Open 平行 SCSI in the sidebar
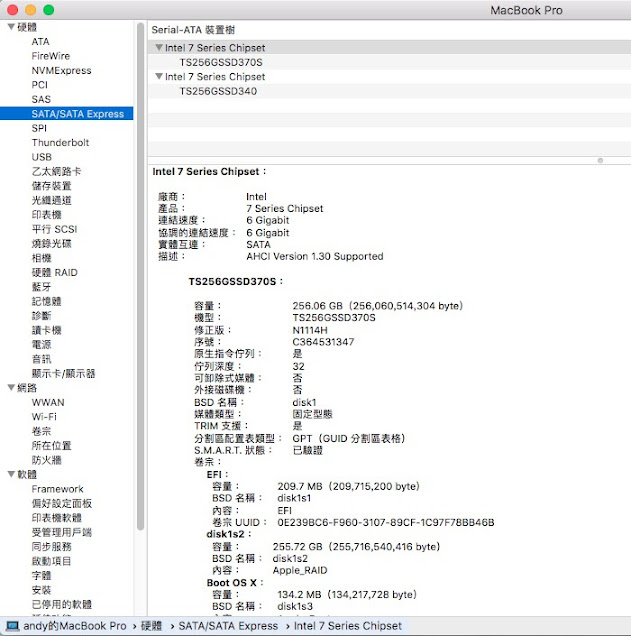 pyautogui.click(x=54, y=229)
